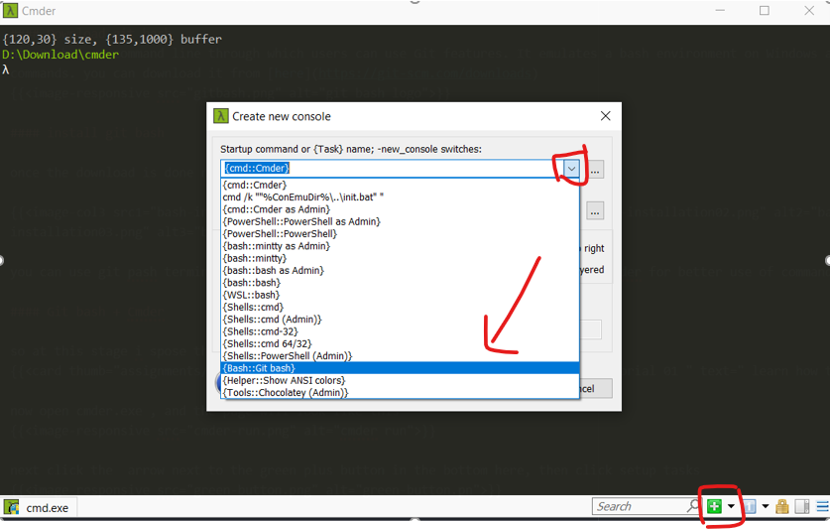
Task: Click the blue active console number icon
Action: [x=750, y=506]
